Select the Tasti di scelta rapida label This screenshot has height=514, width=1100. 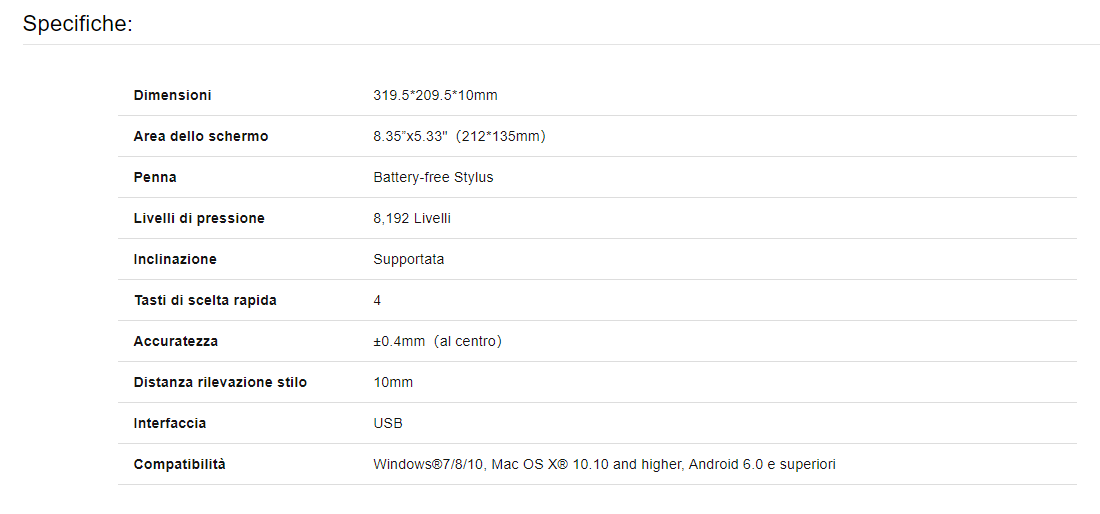205,300
